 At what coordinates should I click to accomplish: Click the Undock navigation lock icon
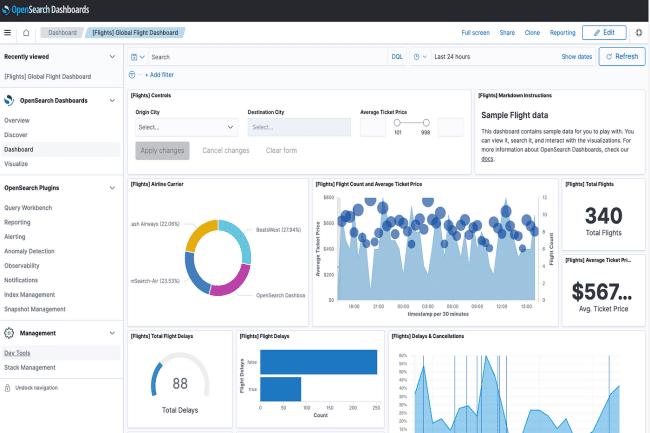tap(7, 388)
